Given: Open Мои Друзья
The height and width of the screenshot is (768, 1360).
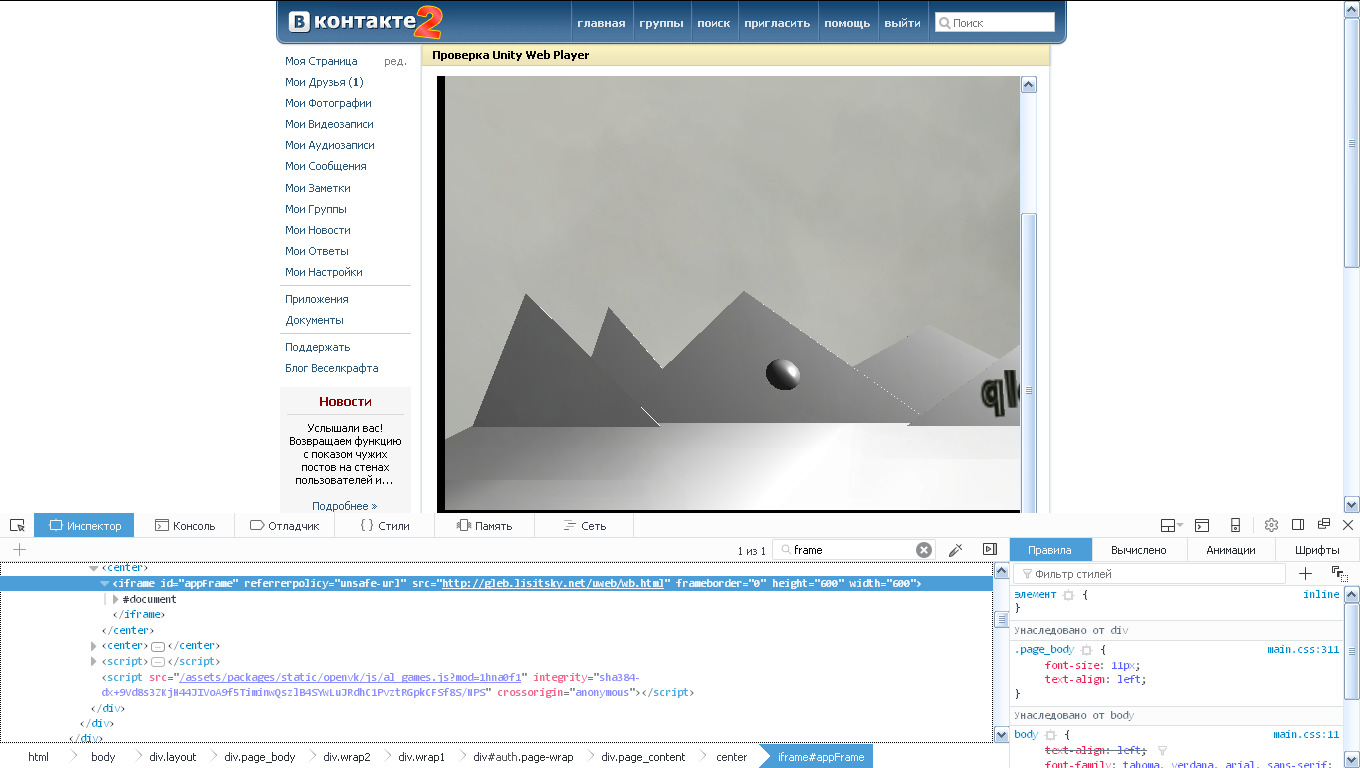Looking at the screenshot, I should click(x=324, y=82).
